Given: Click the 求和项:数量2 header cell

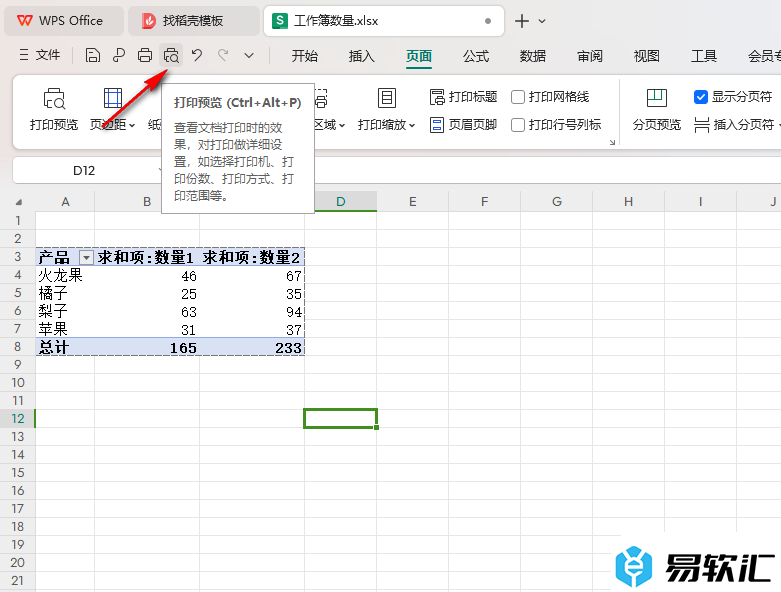Looking at the screenshot, I should (252, 257).
